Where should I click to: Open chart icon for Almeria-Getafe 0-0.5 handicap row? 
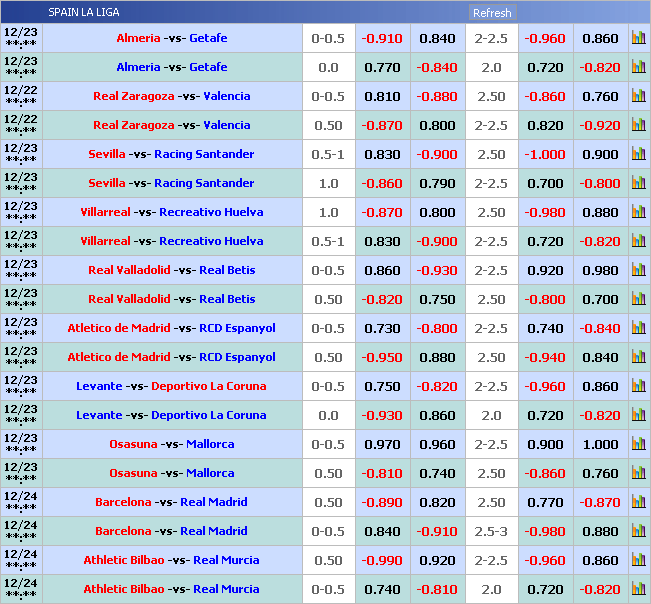coord(638,38)
